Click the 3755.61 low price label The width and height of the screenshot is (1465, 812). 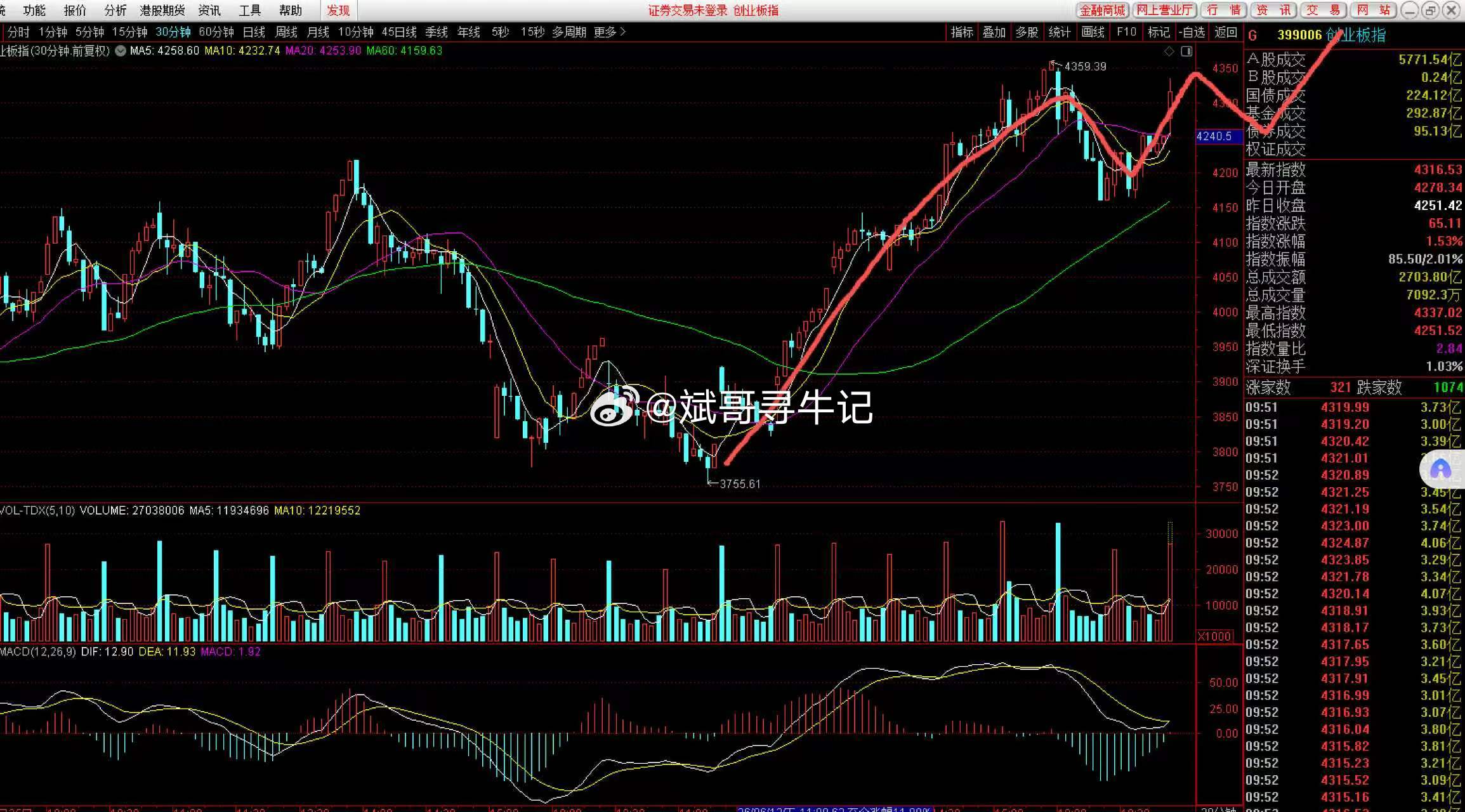[740, 484]
